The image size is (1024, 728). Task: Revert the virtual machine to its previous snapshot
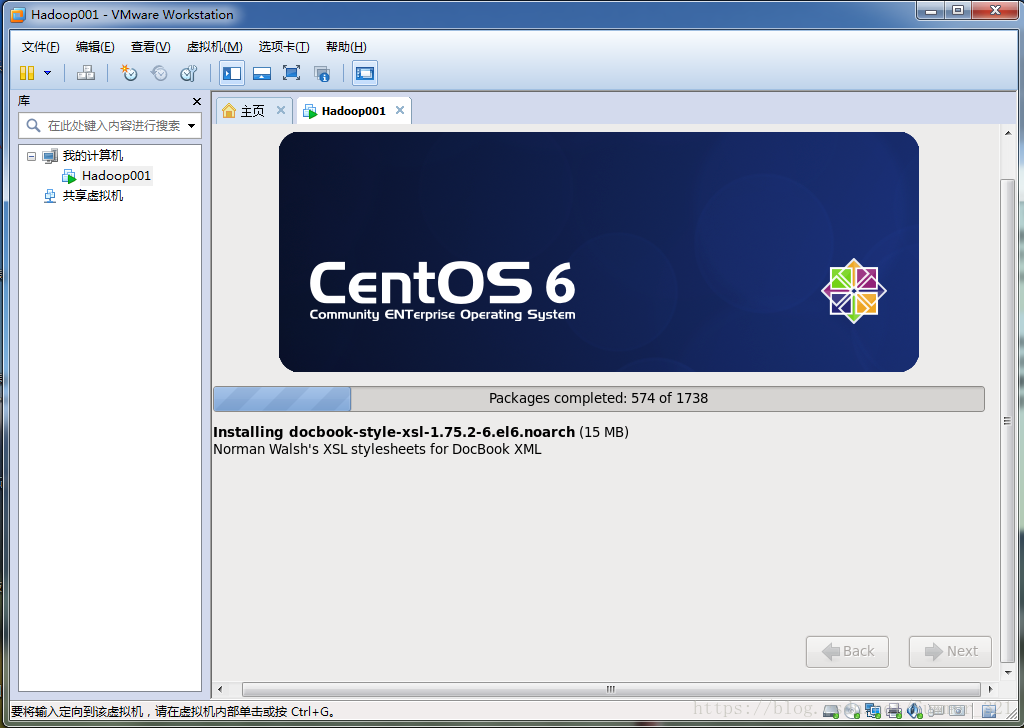[159, 73]
